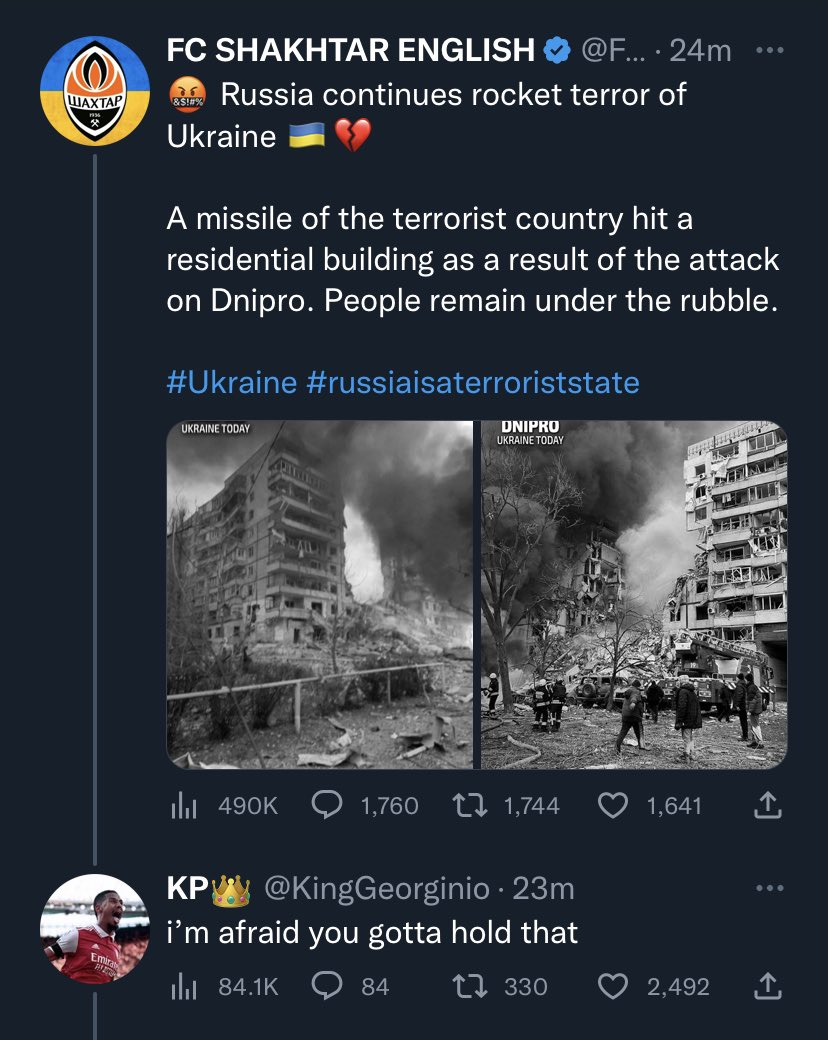Share the KingGeorginio reply

coord(765,987)
